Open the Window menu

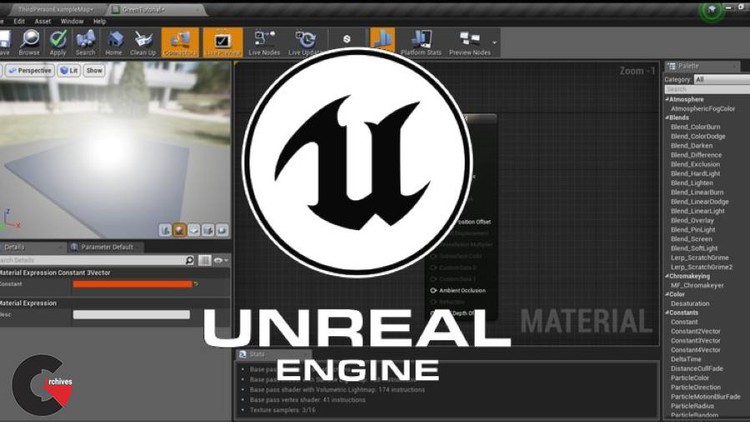(x=72, y=20)
